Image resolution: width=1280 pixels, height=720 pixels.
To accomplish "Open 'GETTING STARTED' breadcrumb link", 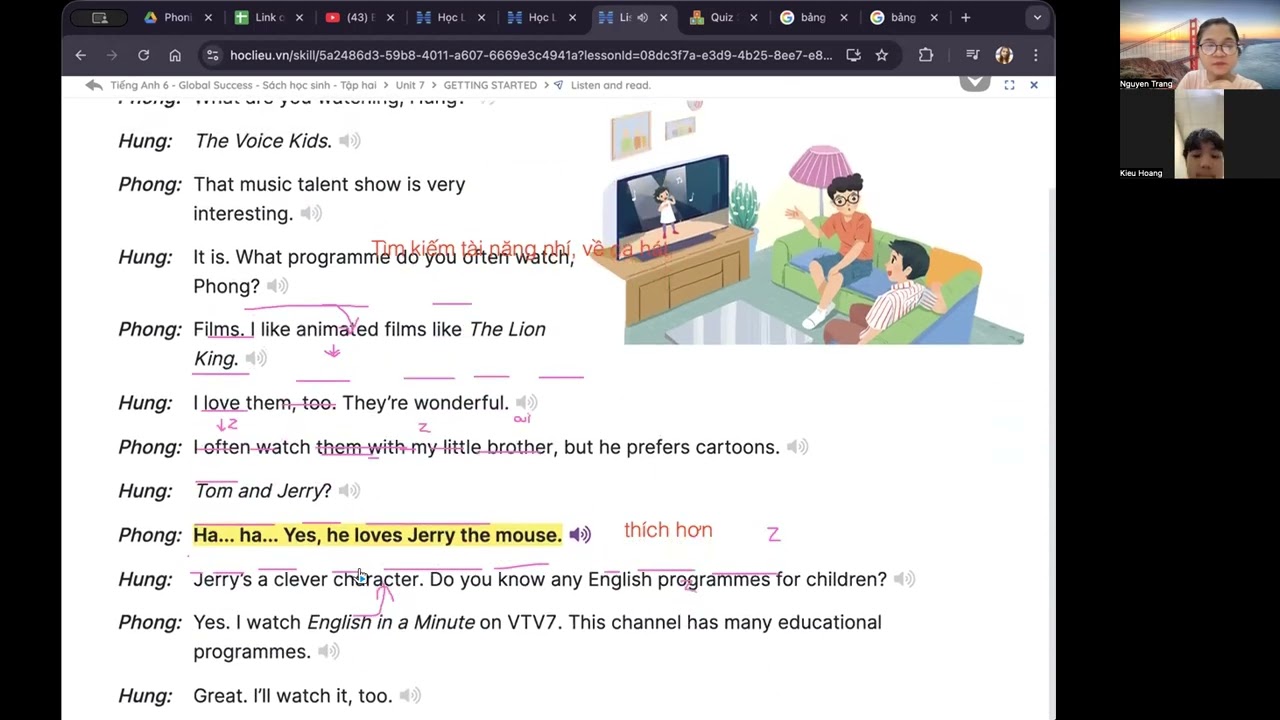I will pyautogui.click(x=490, y=85).
